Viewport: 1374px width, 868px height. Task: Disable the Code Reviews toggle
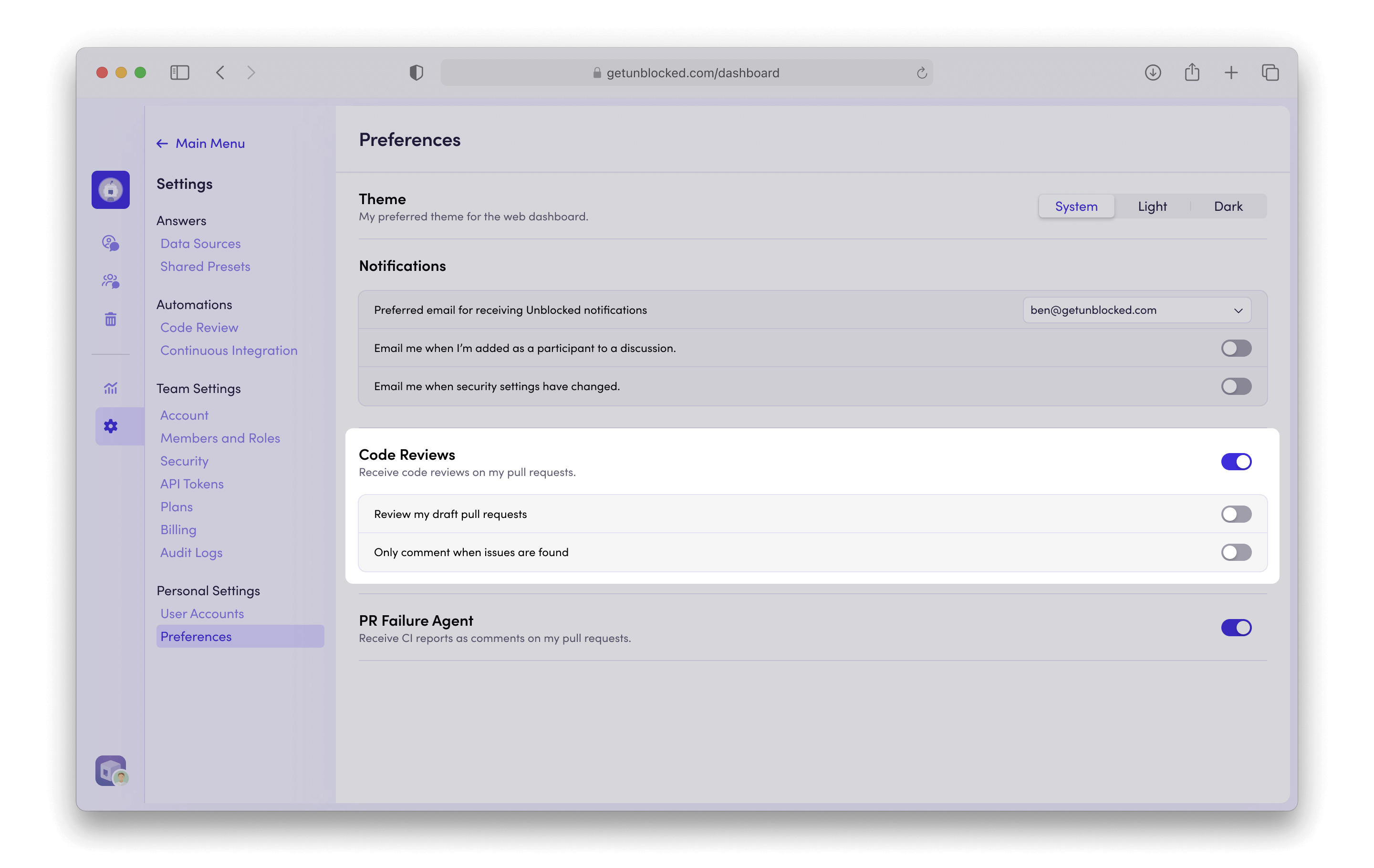(x=1236, y=461)
